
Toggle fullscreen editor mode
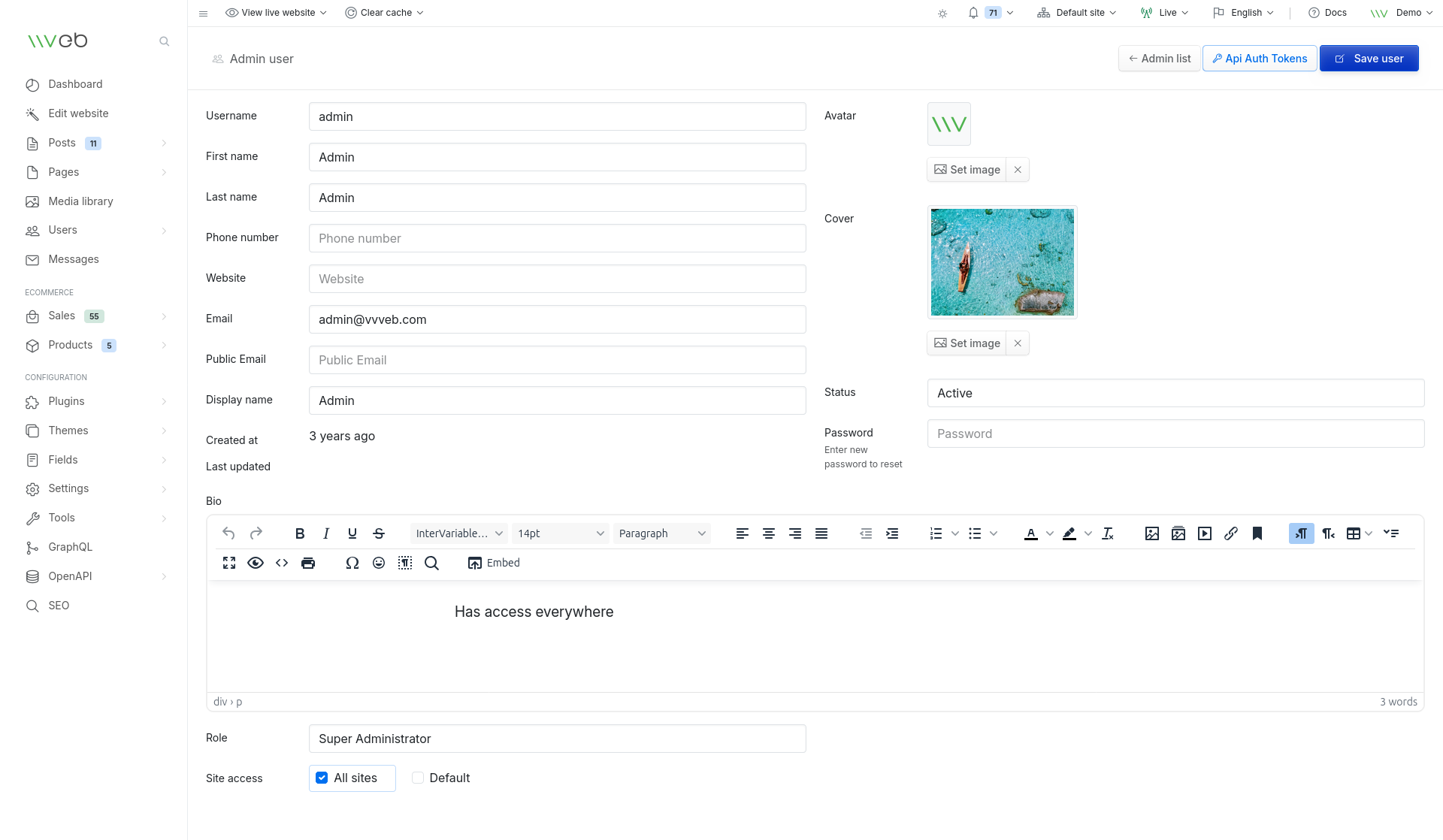click(229, 563)
